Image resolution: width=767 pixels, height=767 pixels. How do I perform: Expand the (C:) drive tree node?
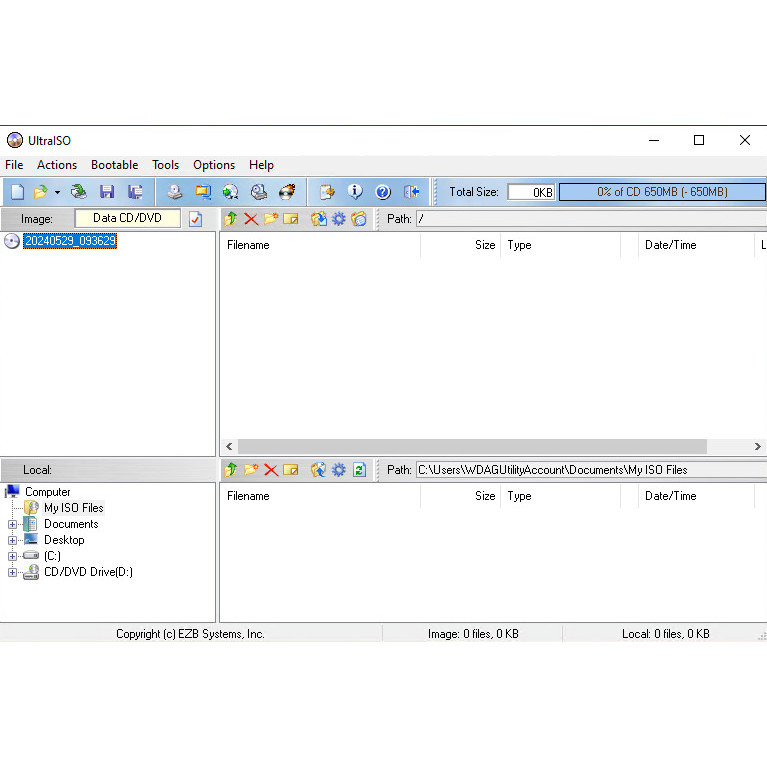point(12,556)
